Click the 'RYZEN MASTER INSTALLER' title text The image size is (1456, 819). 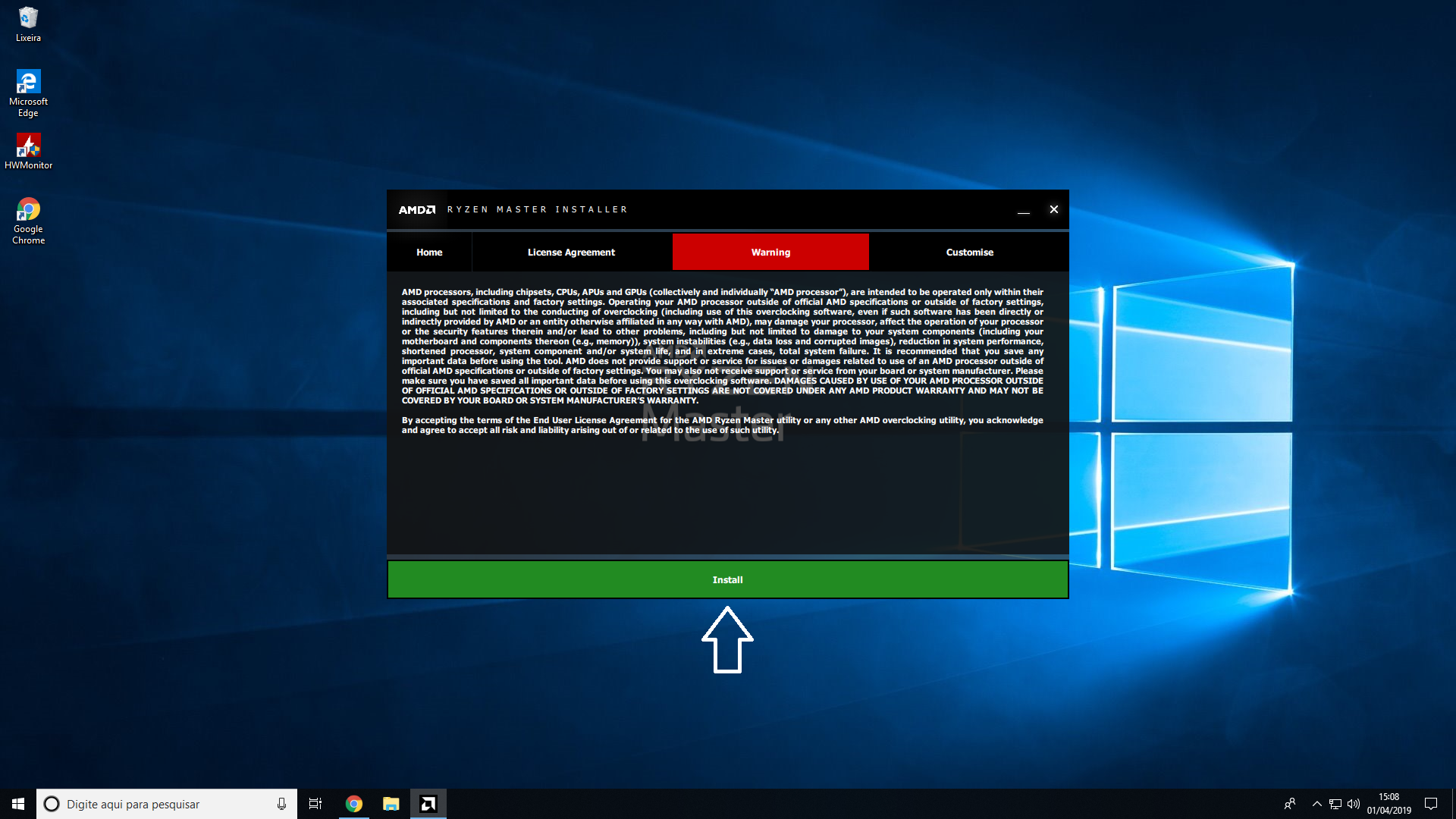pyautogui.click(x=537, y=209)
